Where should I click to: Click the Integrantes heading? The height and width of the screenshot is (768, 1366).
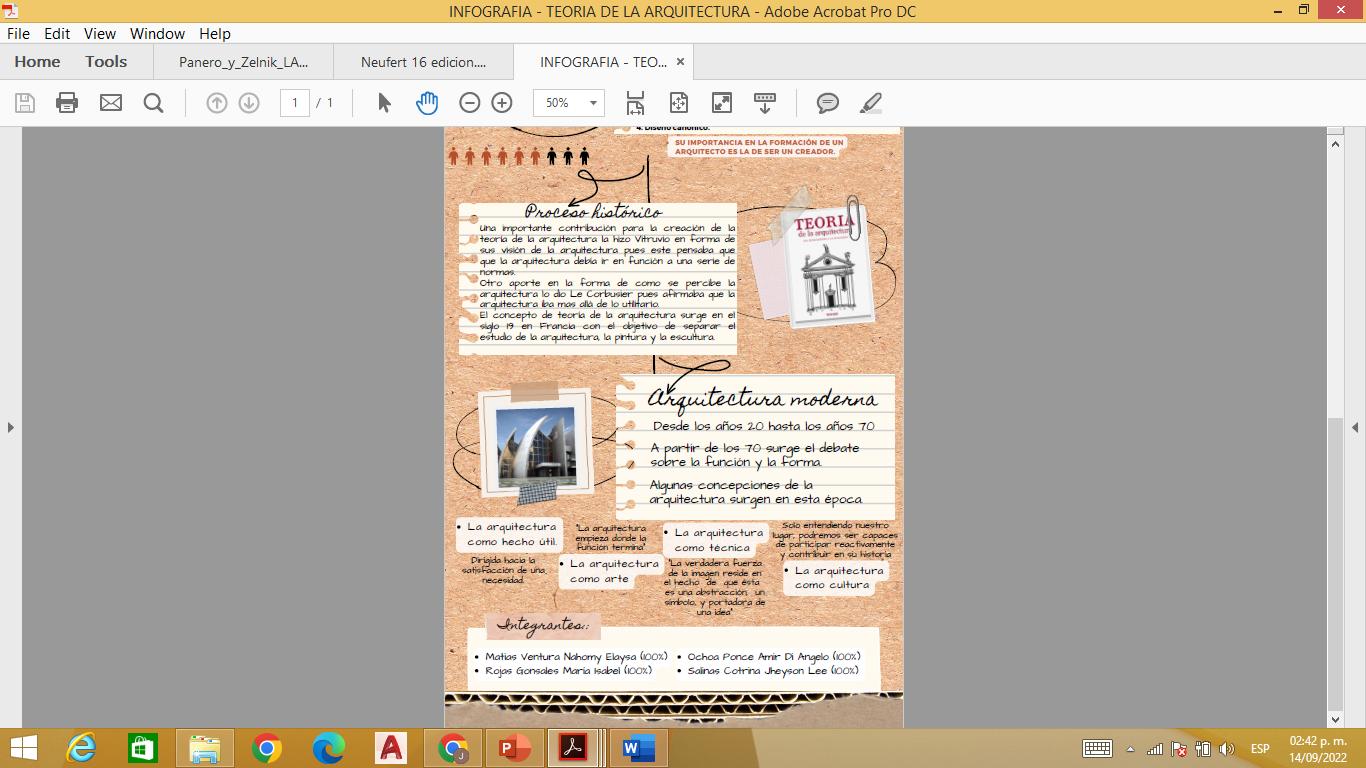544,626
